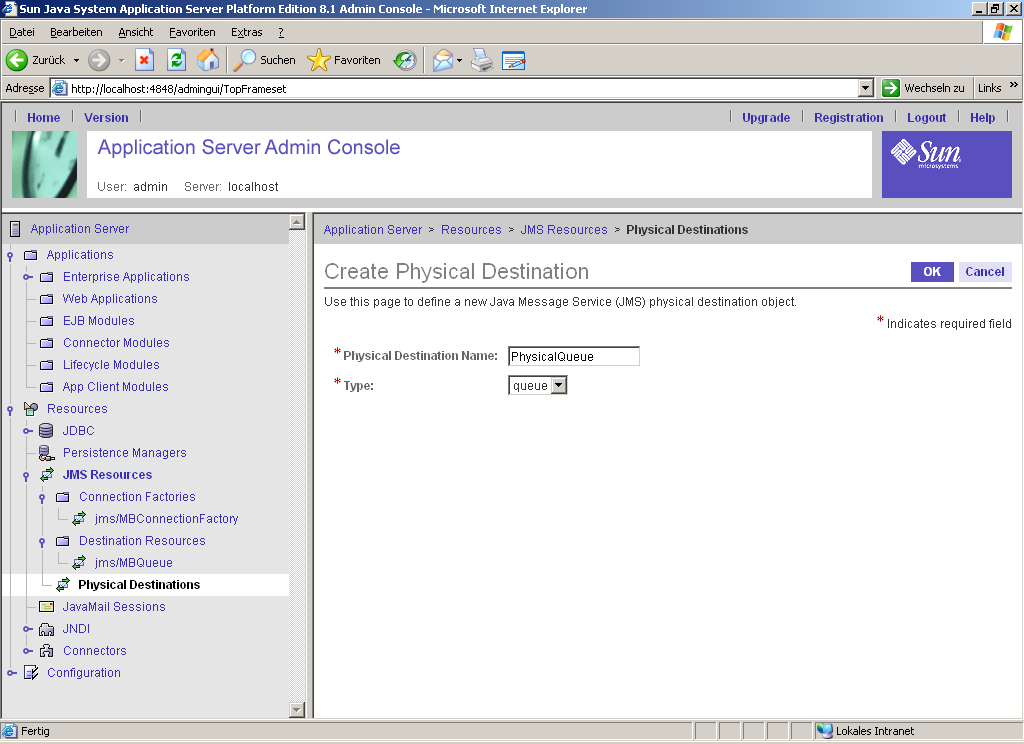Collapse the Destination Resources tree handle

[42, 542]
